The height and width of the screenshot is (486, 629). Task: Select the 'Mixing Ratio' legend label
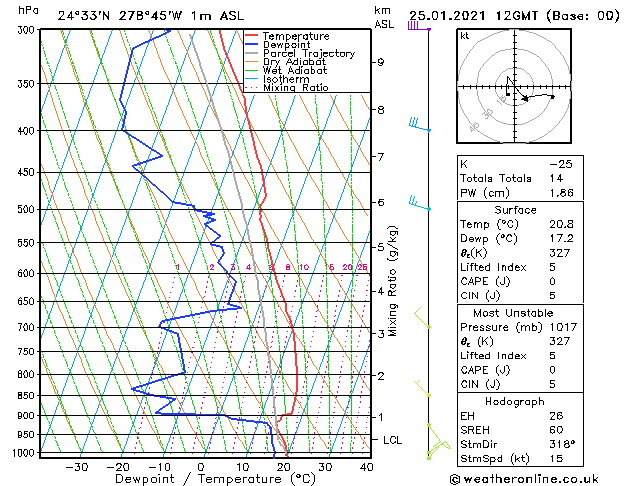click(x=296, y=87)
